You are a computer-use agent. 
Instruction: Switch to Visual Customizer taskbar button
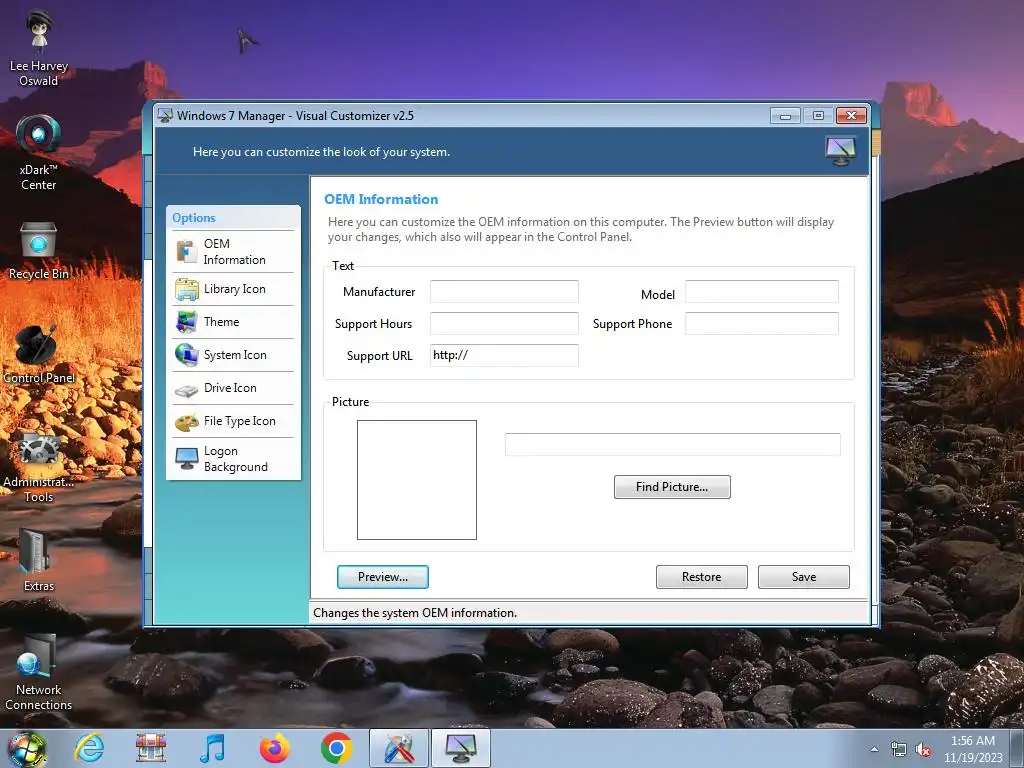[x=460, y=748]
